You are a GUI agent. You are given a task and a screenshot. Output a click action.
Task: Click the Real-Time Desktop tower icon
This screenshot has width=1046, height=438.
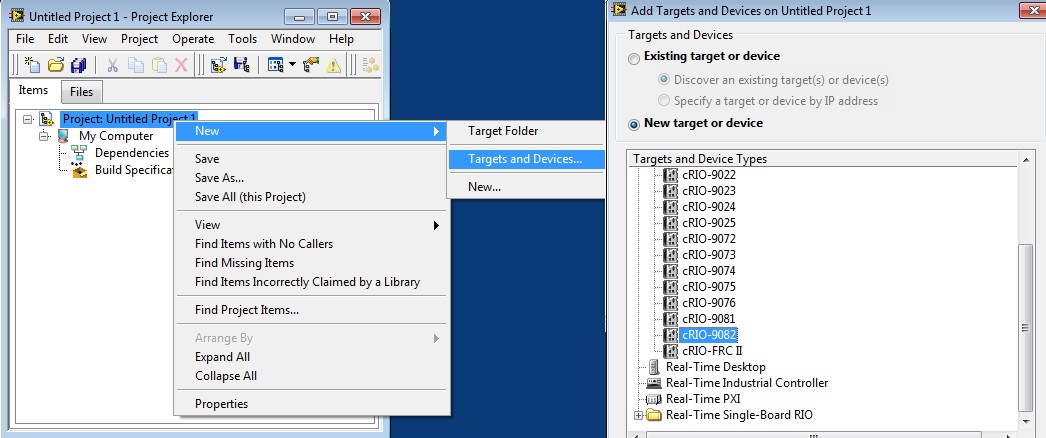653,367
